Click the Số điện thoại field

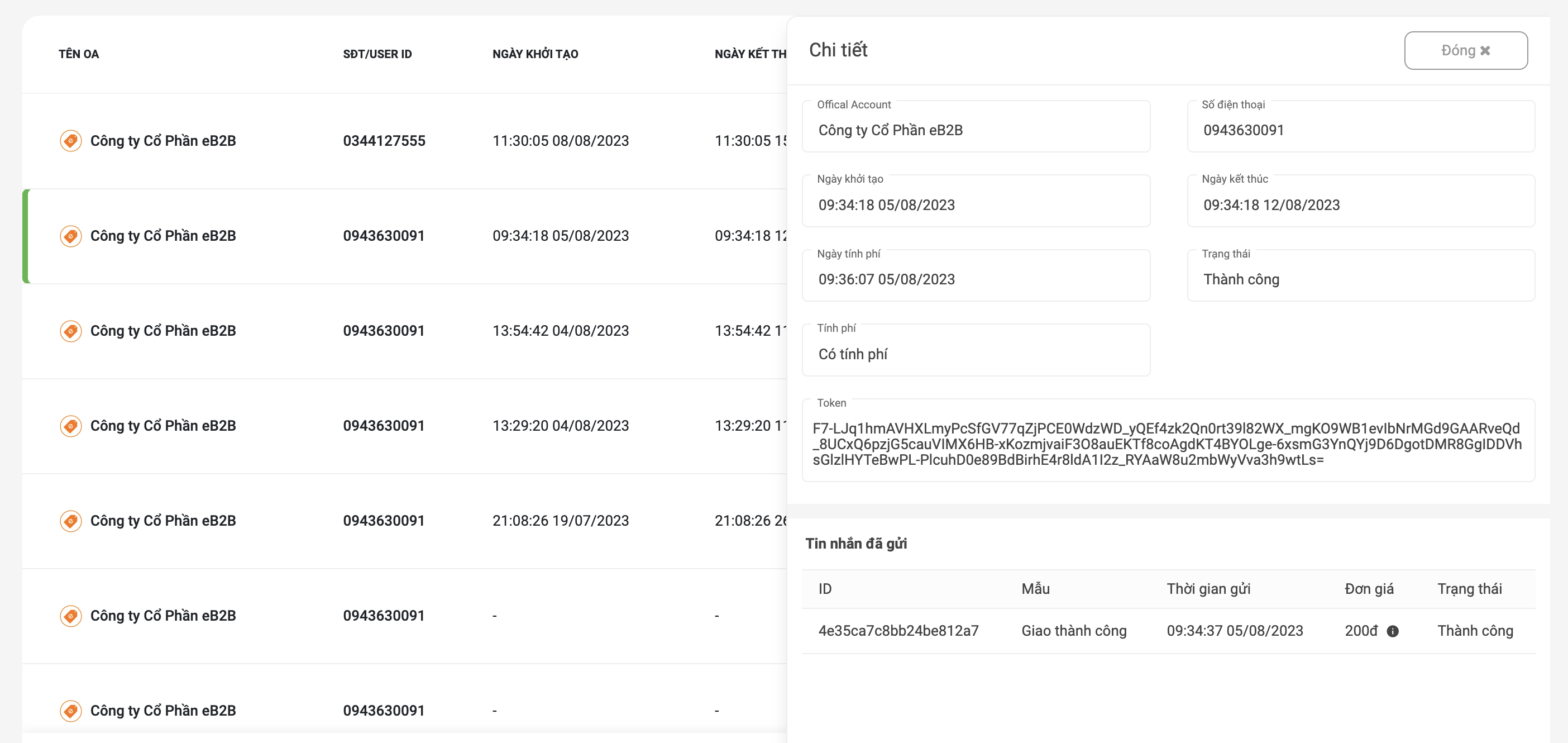1360,126
